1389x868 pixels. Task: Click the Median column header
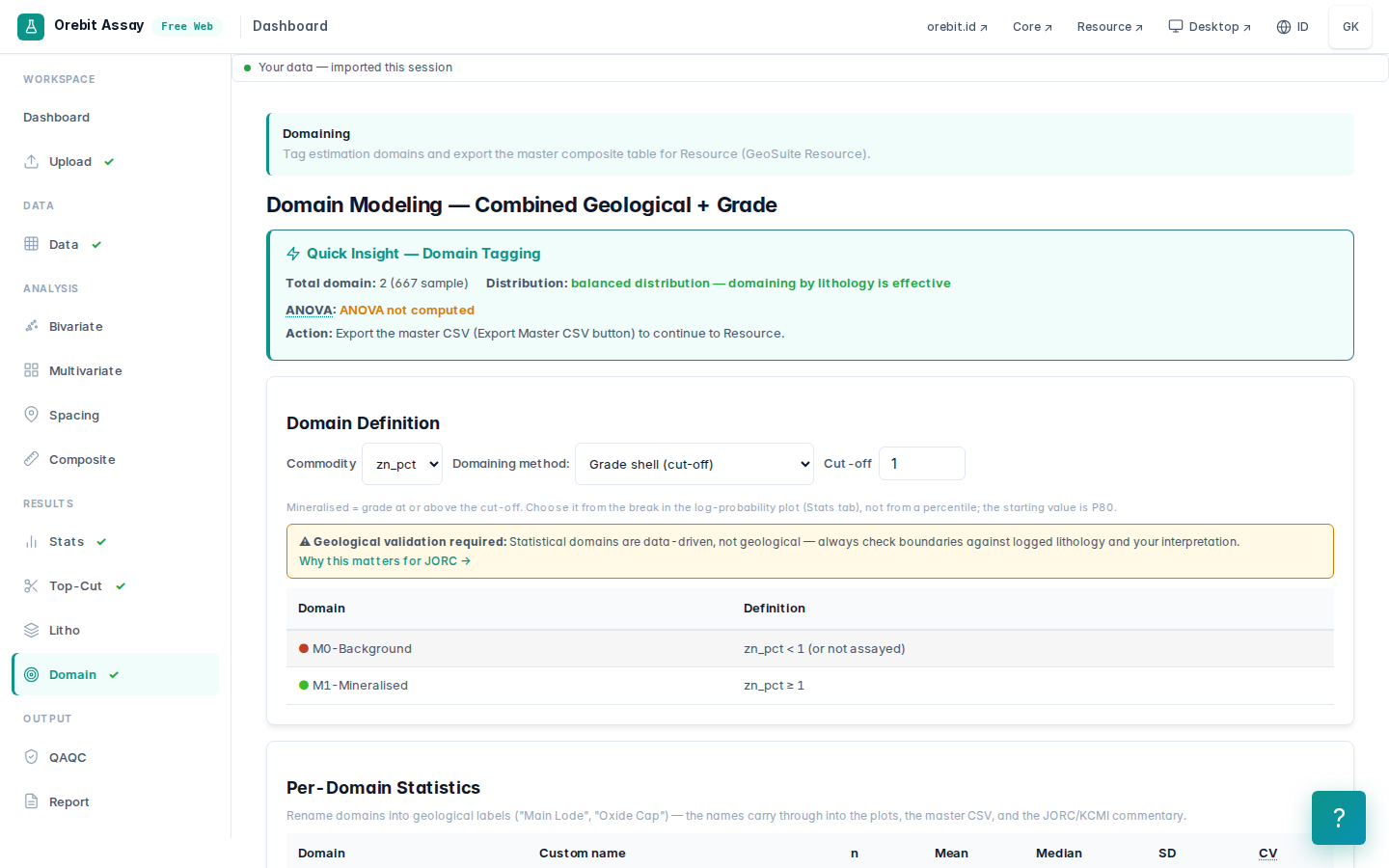(1059, 854)
